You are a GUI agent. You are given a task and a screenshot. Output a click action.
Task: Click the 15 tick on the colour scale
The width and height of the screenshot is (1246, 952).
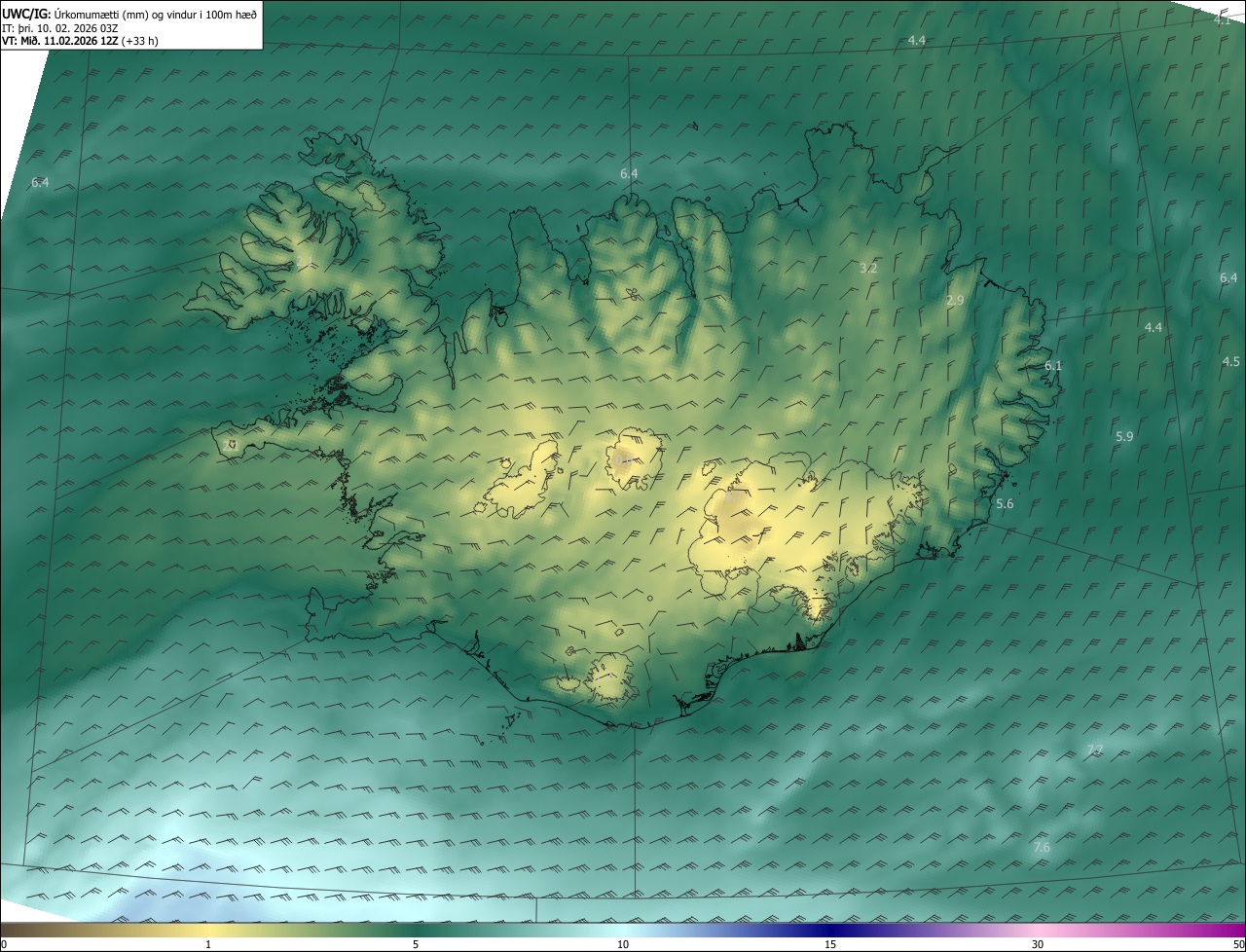[x=830, y=944]
